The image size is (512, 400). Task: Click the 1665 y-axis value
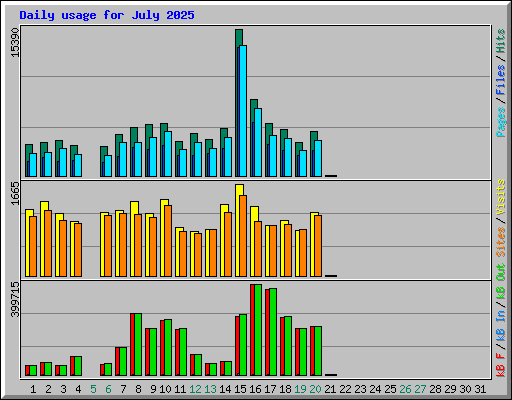tap(15, 193)
